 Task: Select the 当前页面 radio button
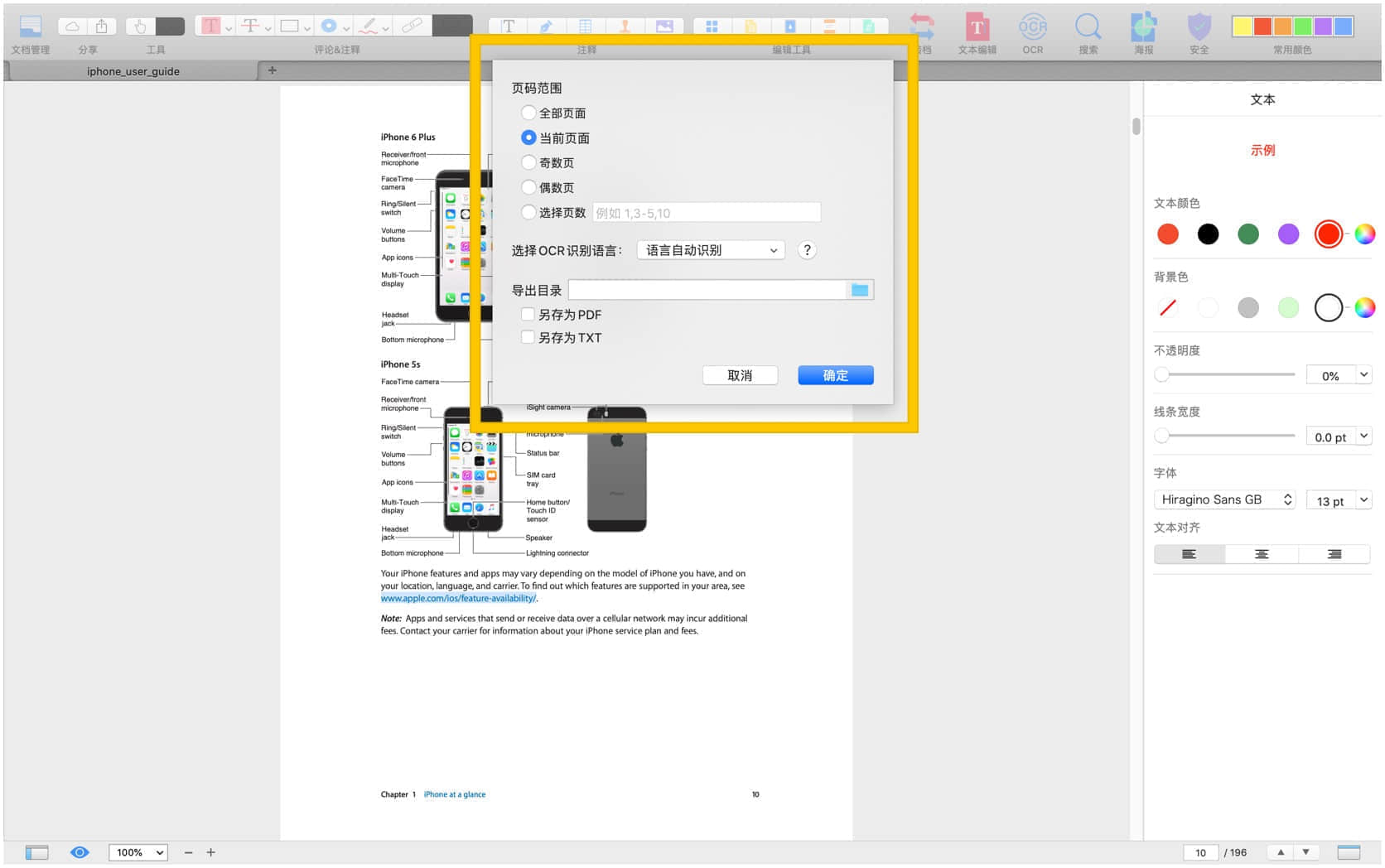[528, 137]
